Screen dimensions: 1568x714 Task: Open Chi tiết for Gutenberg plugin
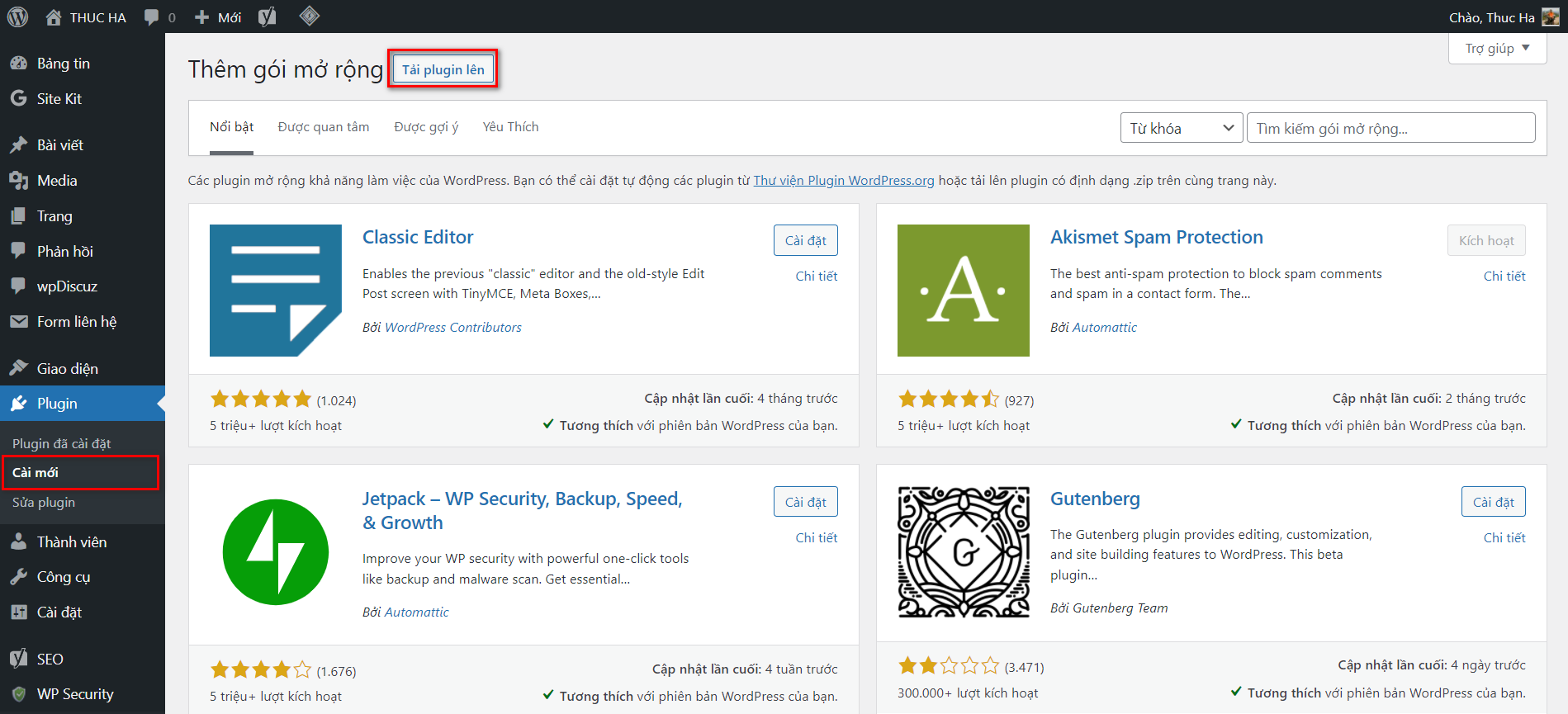[x=1504, y=537]
